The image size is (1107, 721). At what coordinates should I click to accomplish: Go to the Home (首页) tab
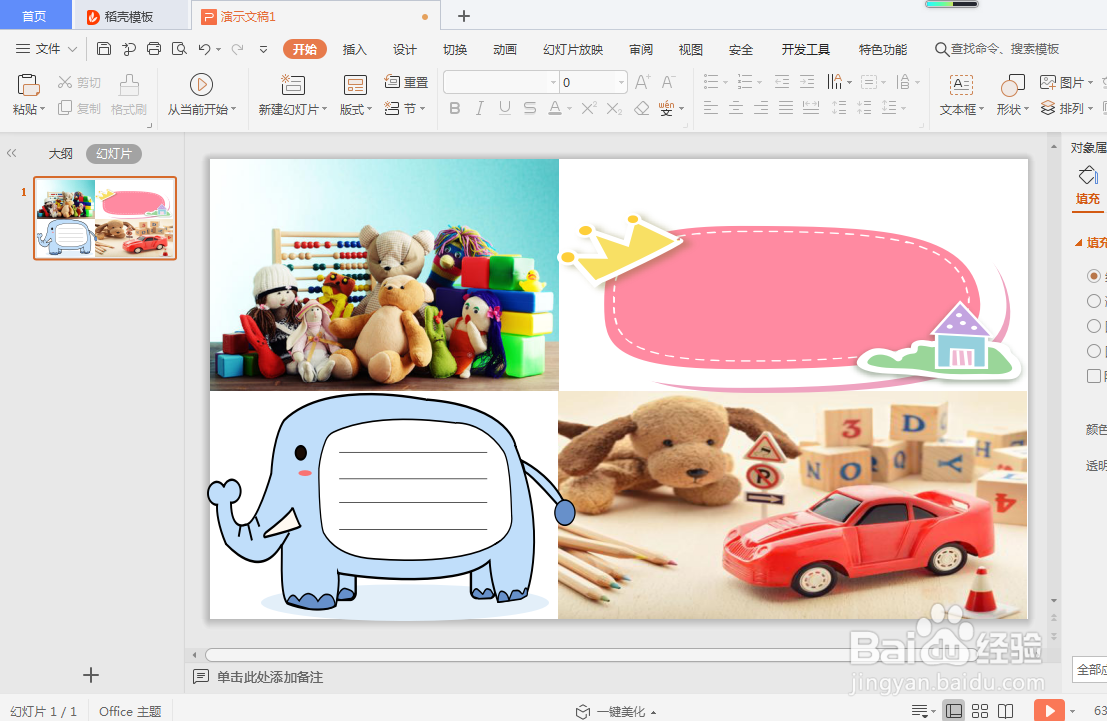(x=35, y=16)
